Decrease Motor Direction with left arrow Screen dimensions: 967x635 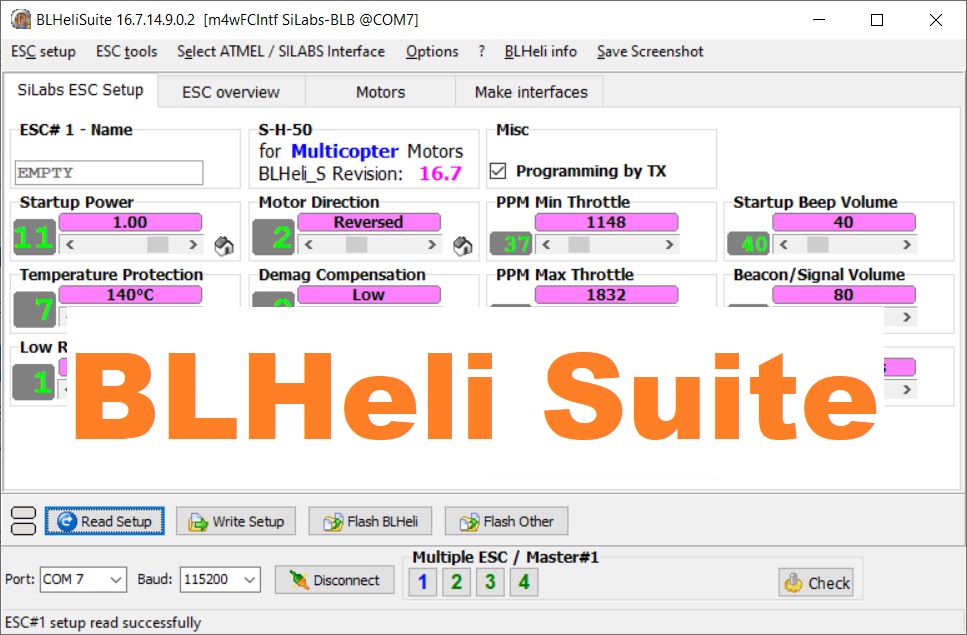308,245
